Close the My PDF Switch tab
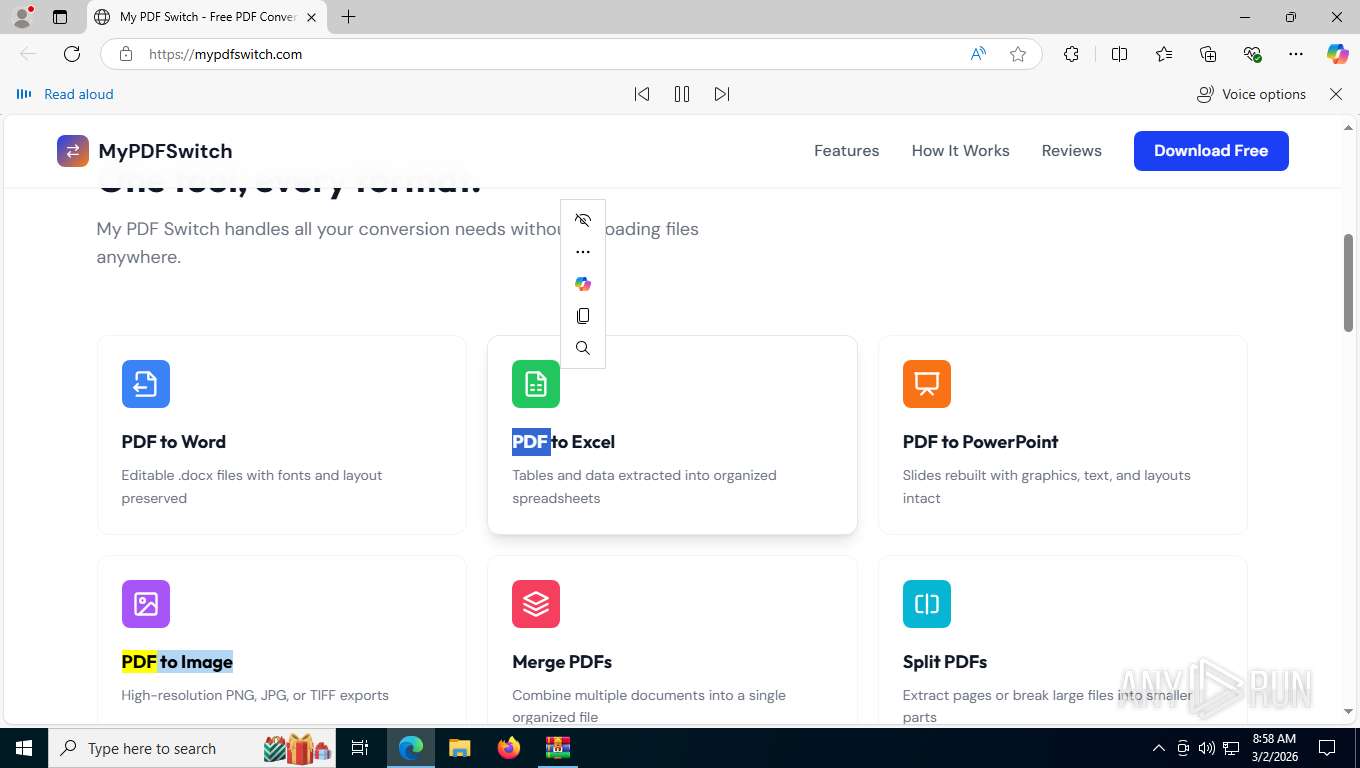 [x=311, y=17]
